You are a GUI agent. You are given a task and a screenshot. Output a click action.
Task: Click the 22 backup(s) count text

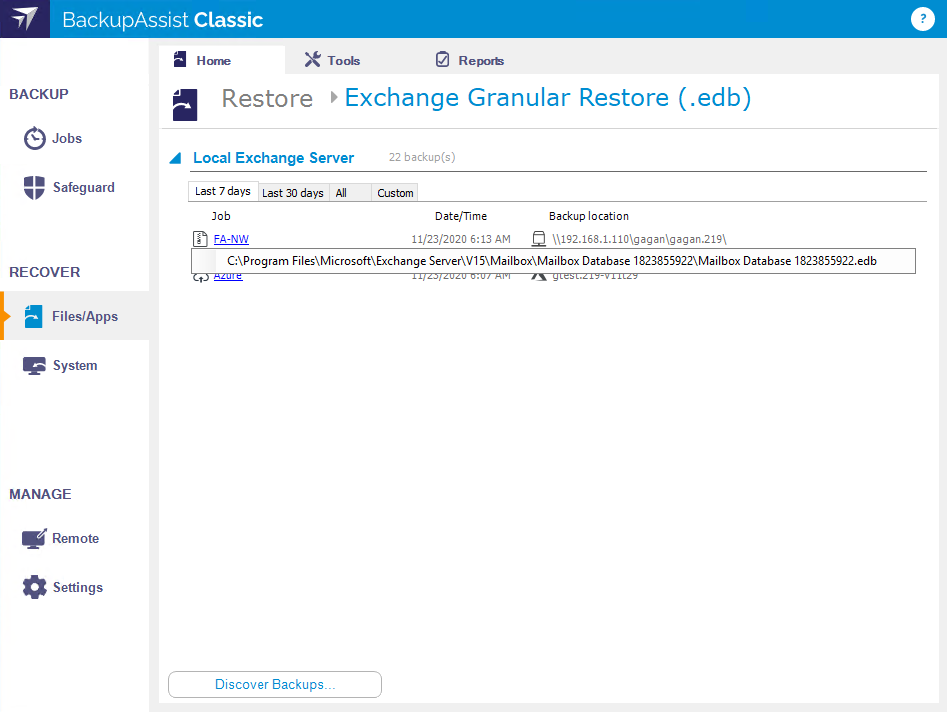422,157
